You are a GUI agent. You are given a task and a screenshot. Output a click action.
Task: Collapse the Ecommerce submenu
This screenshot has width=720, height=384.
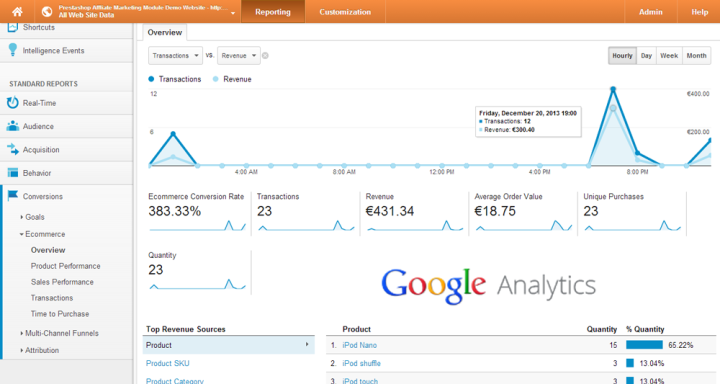point(43,234)
